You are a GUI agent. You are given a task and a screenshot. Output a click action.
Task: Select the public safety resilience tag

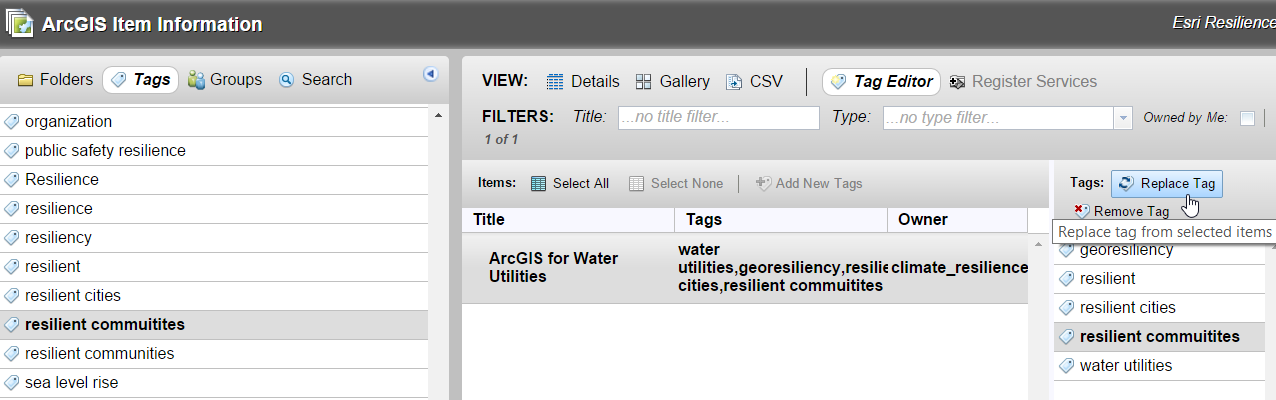[105, 151]
